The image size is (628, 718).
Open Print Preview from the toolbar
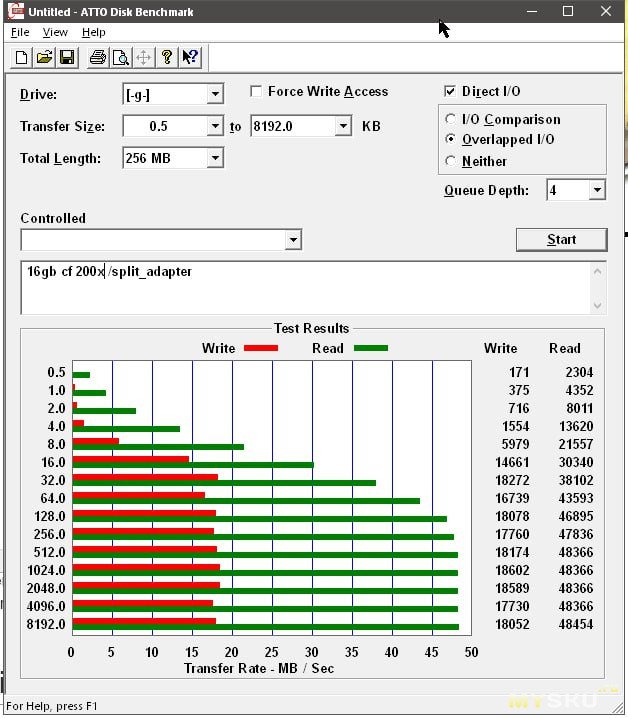point(120,57)
